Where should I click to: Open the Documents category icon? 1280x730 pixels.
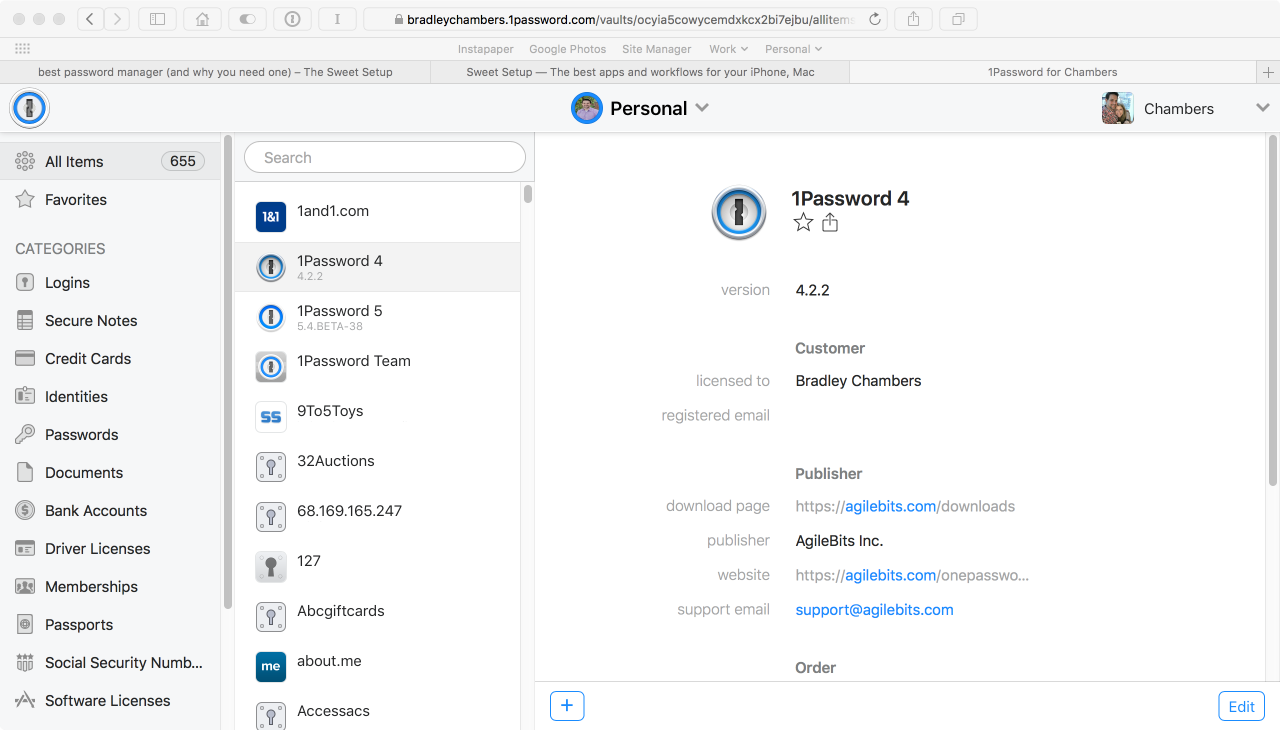[25, 473]
